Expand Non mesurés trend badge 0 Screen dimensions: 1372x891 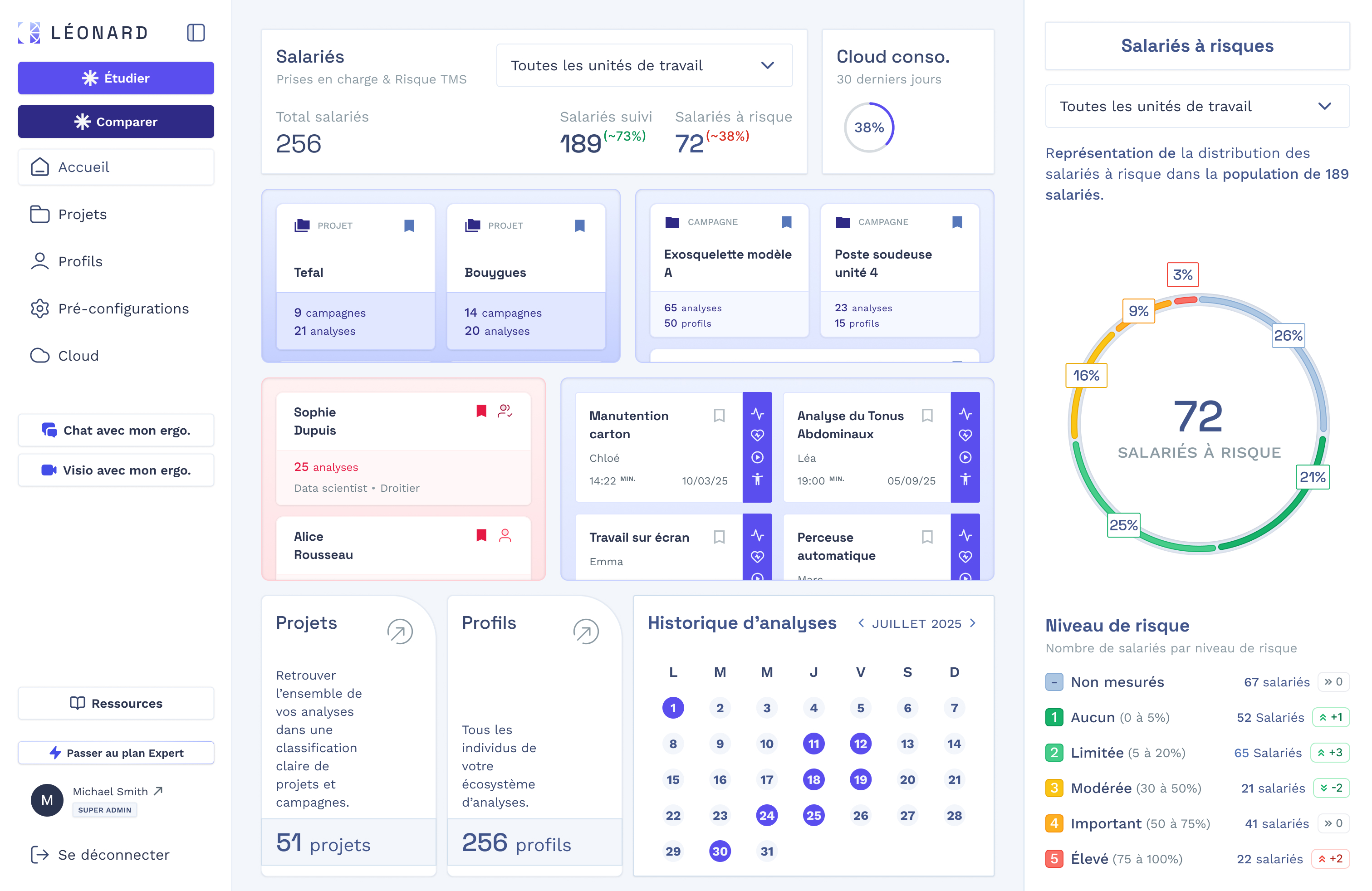[x=1333, y=682]
